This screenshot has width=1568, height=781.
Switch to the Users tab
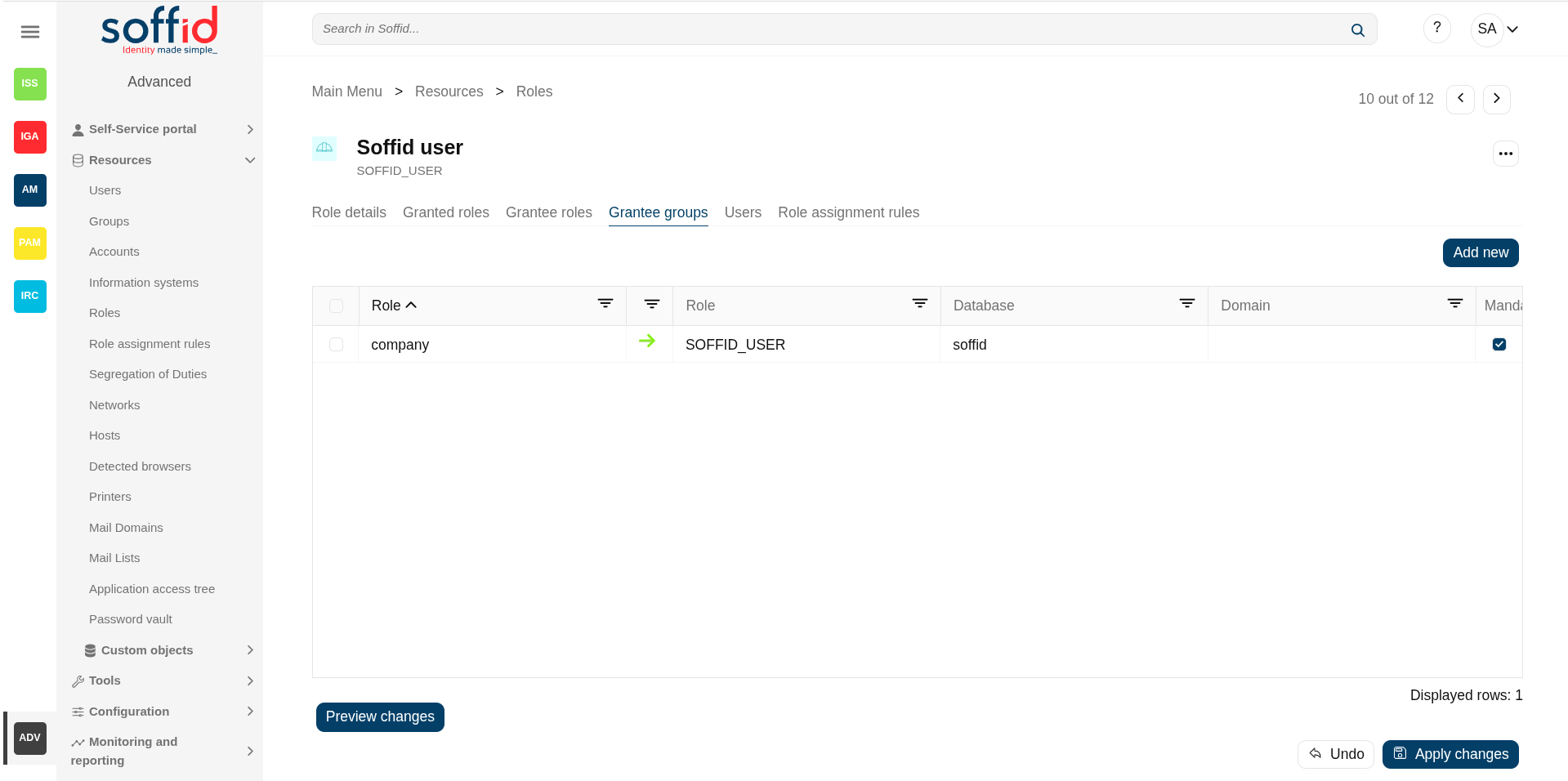[743, 212]
